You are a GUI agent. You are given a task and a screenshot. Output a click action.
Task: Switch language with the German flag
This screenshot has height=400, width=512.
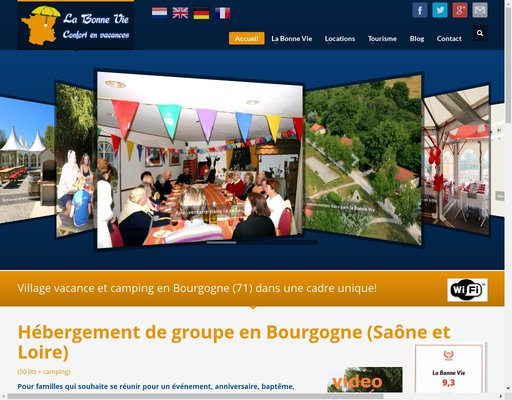(x=201, y=14)
